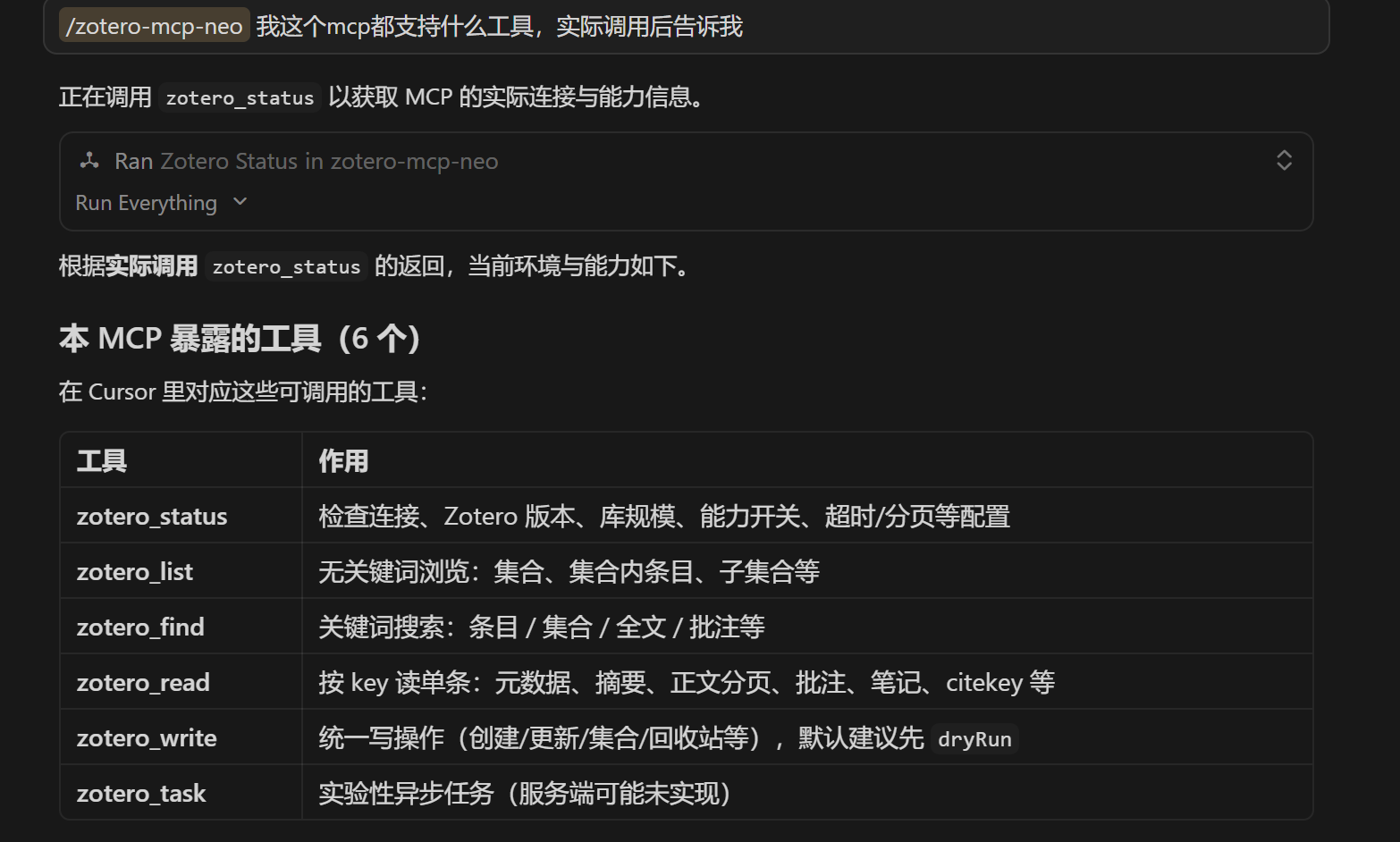Viewport: 1400px width, 842px height.
Task: Expand the tool call details with up-down chevron
Action: [x=1284, y=161]
